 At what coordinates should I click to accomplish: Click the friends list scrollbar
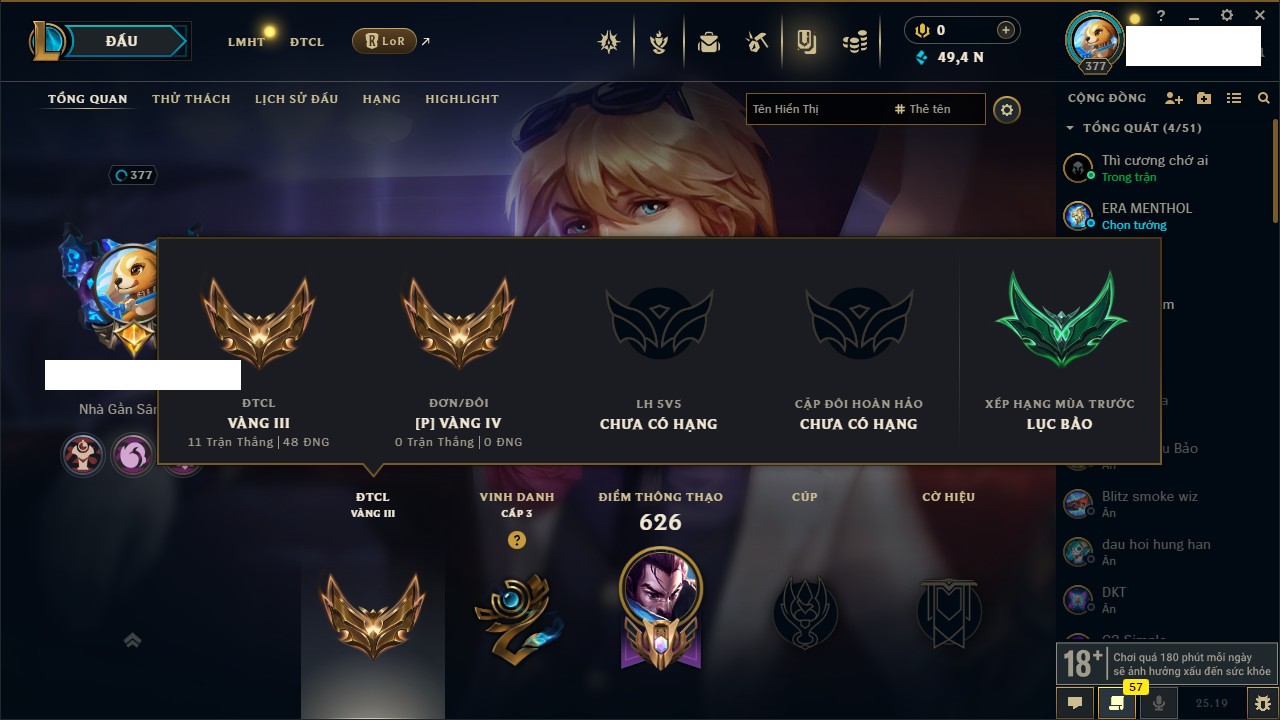[x=1276, y=170]
